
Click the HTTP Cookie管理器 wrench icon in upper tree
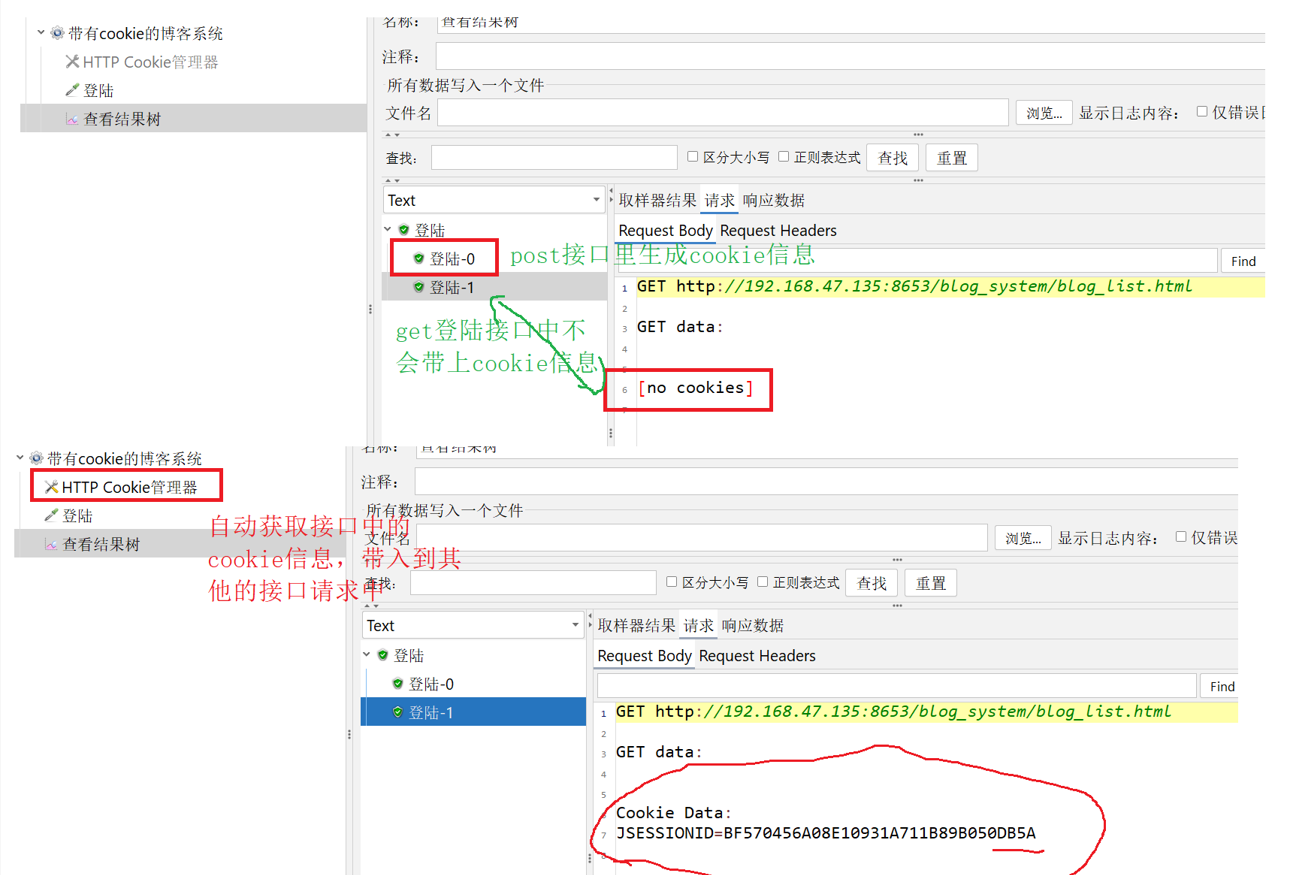pos(72,61)
